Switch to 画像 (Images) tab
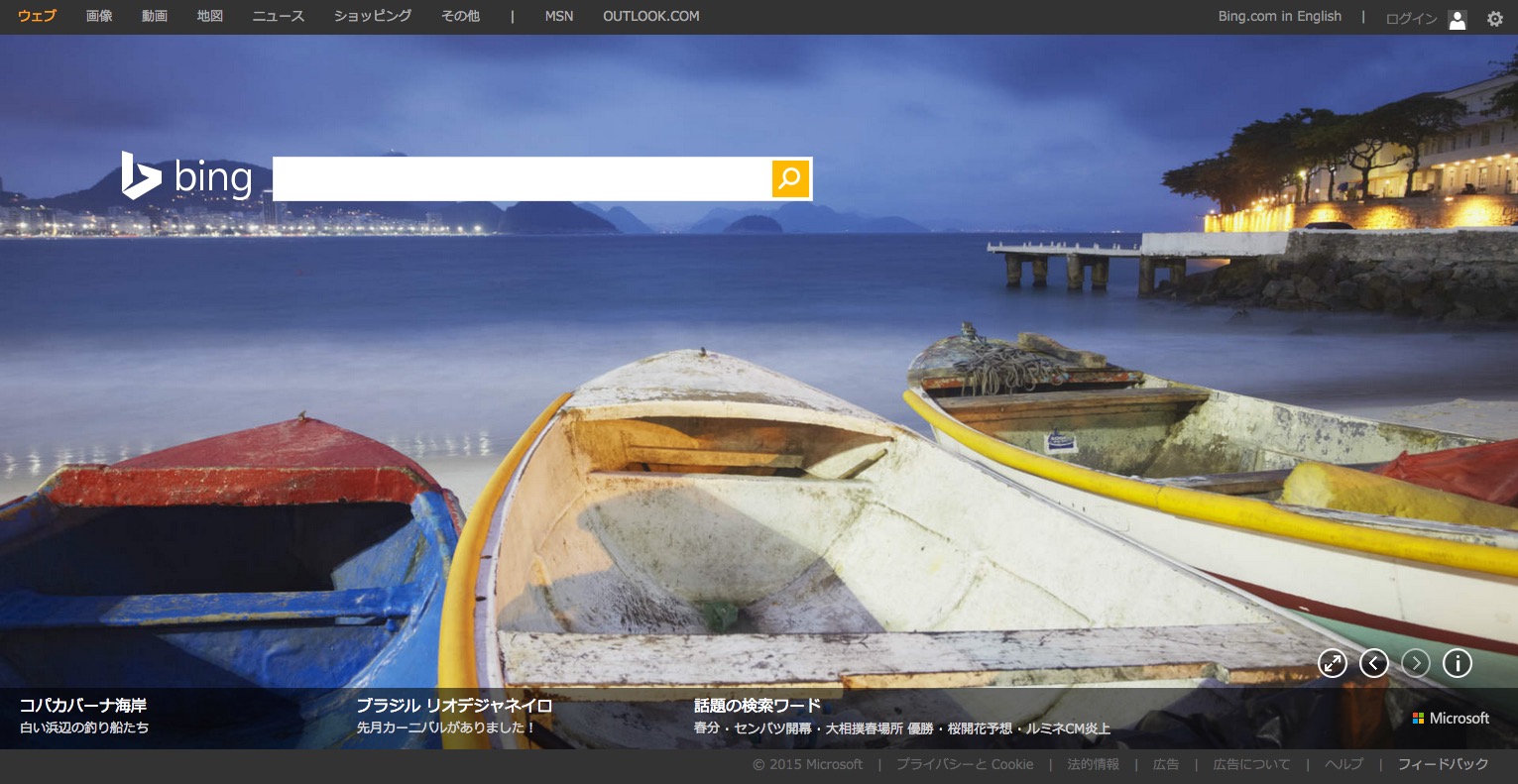1518x784 pixels. pyautogui.click(x=99, y=17)
